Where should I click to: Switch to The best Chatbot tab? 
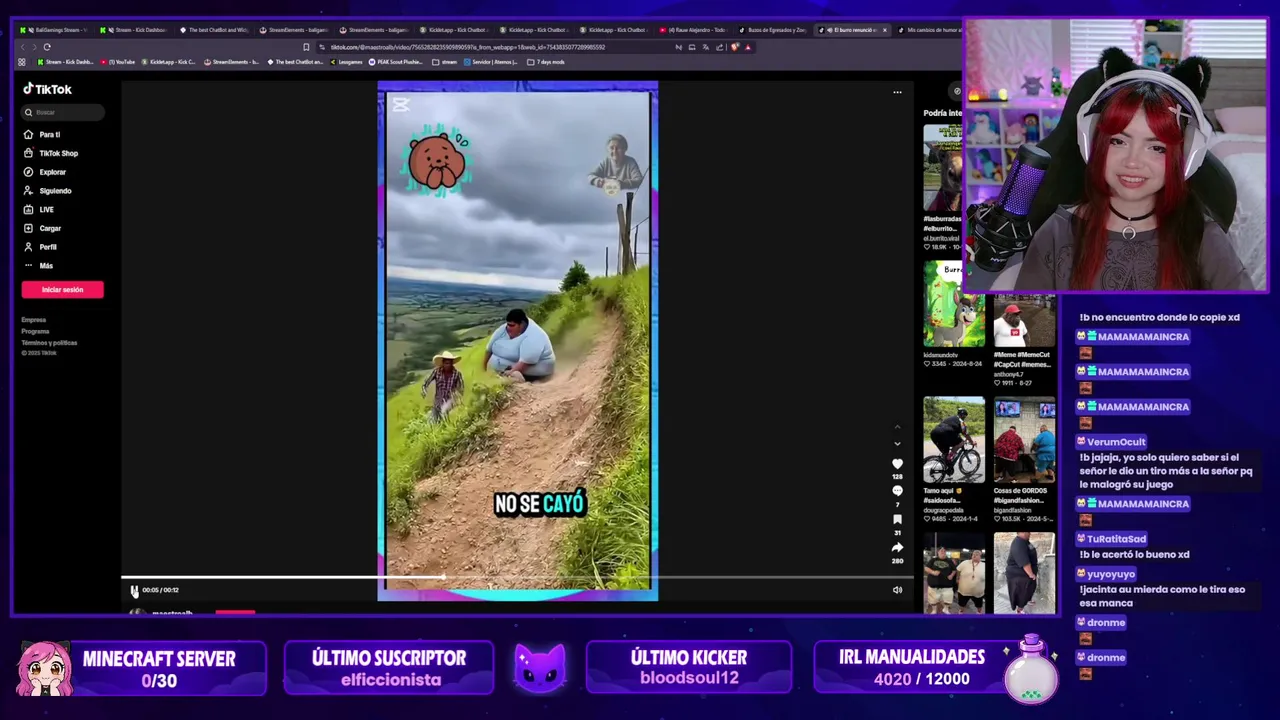213,30
